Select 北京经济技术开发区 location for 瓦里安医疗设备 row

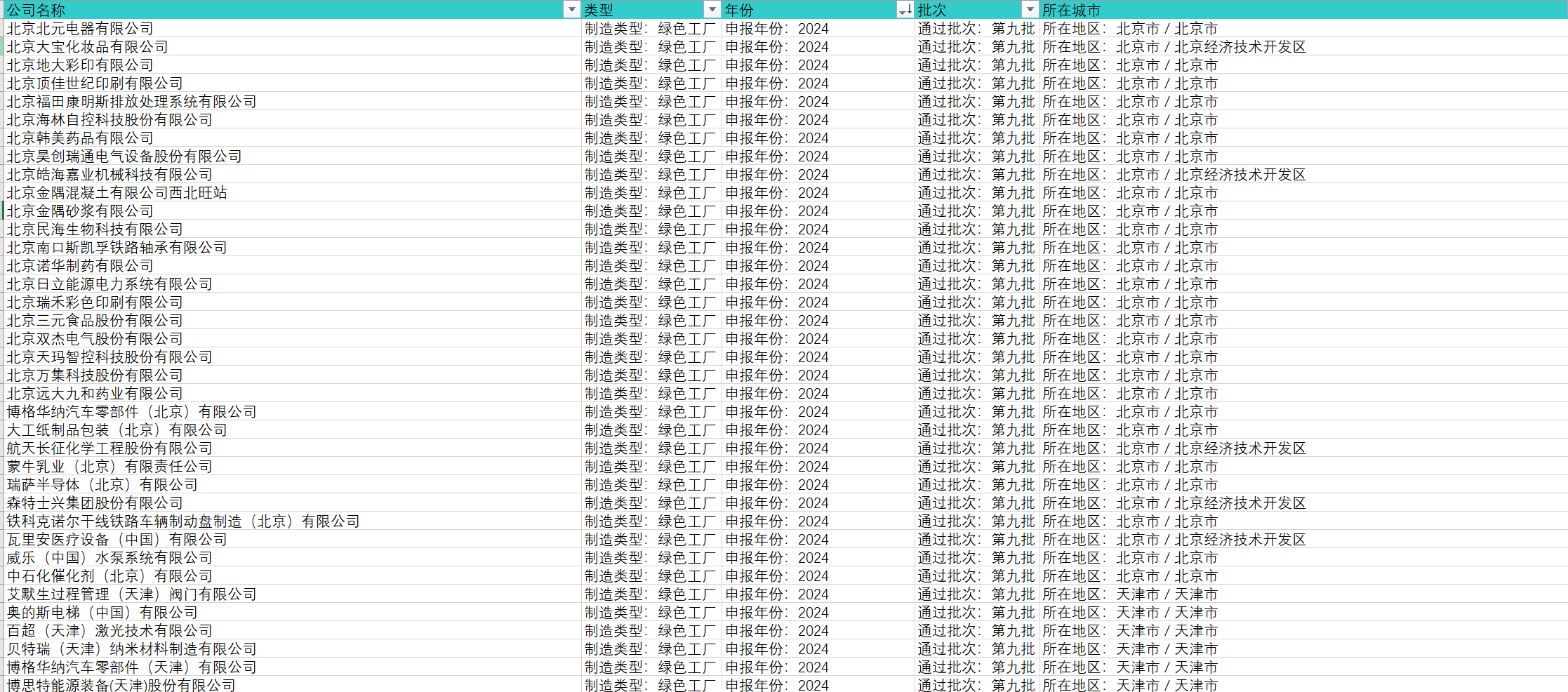(1303, 540)
